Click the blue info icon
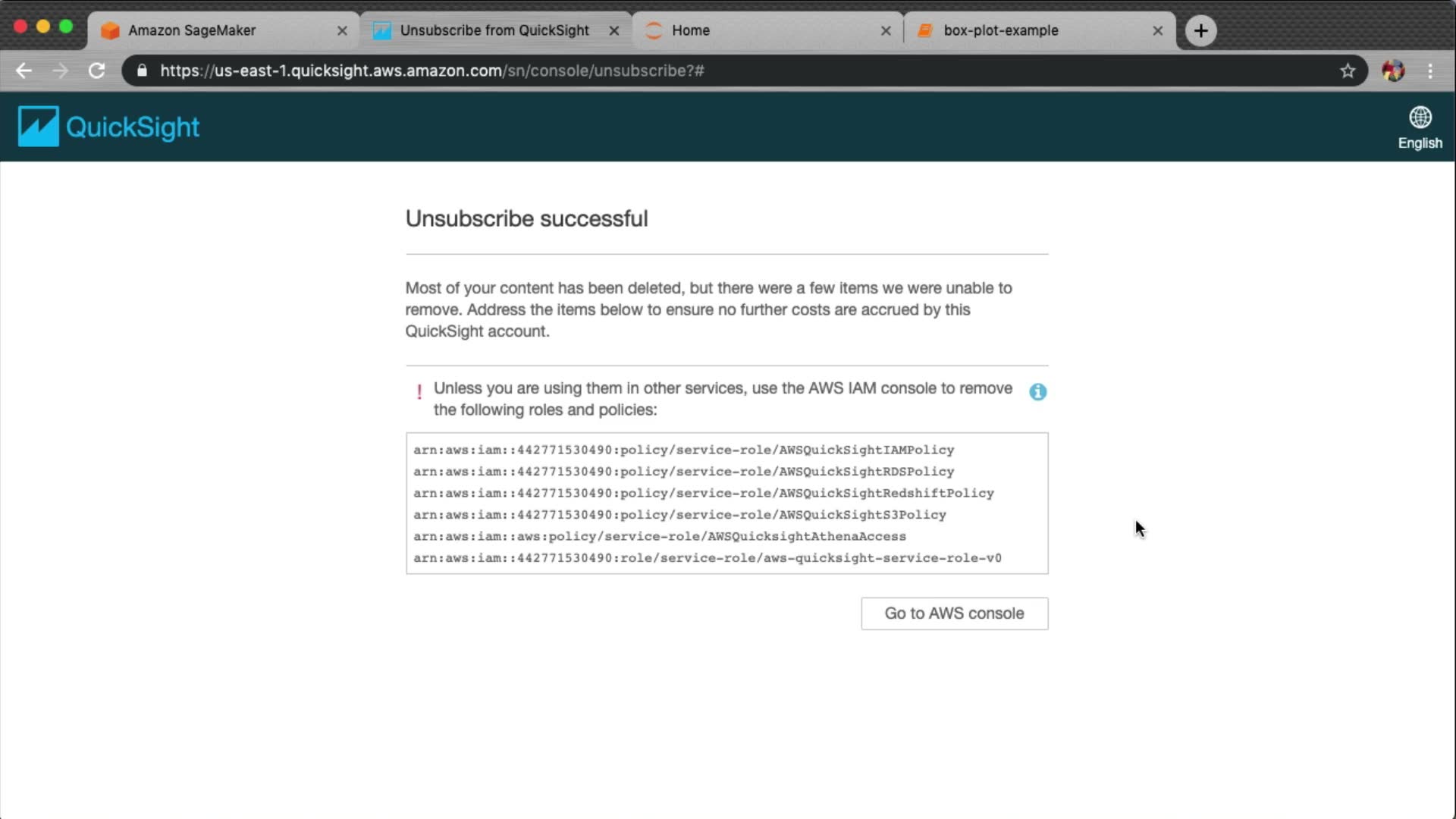The width and height of the screenshot is (1456, 819). point(1037,392)
